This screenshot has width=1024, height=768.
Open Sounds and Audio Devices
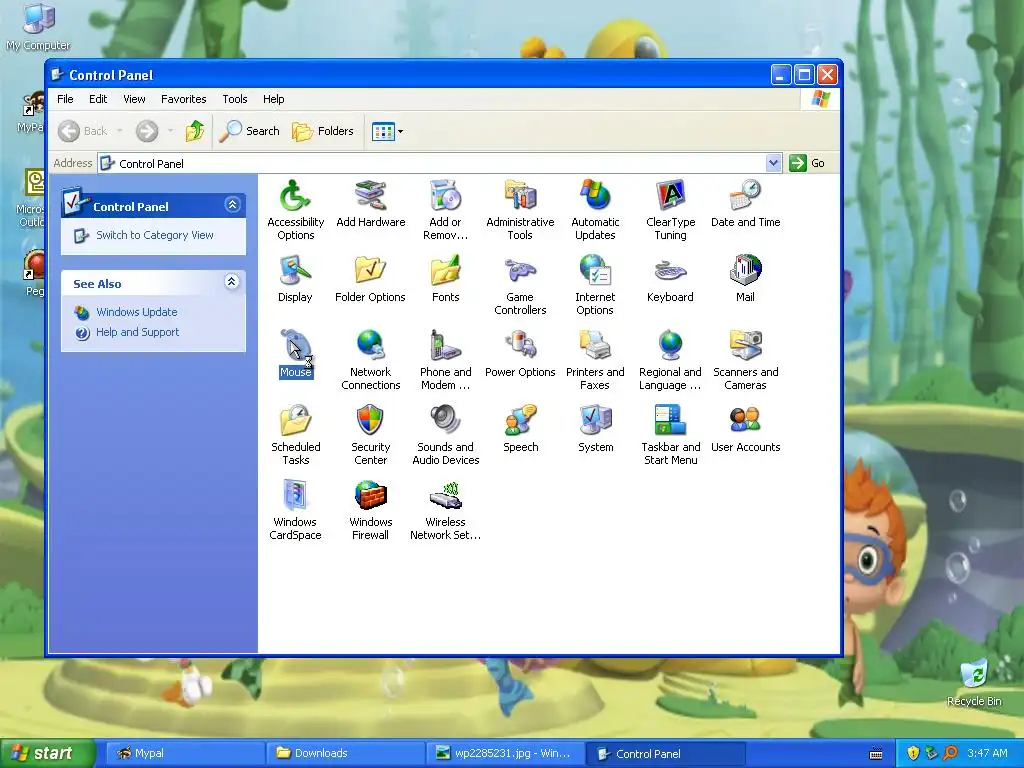[x=445, y=436]
